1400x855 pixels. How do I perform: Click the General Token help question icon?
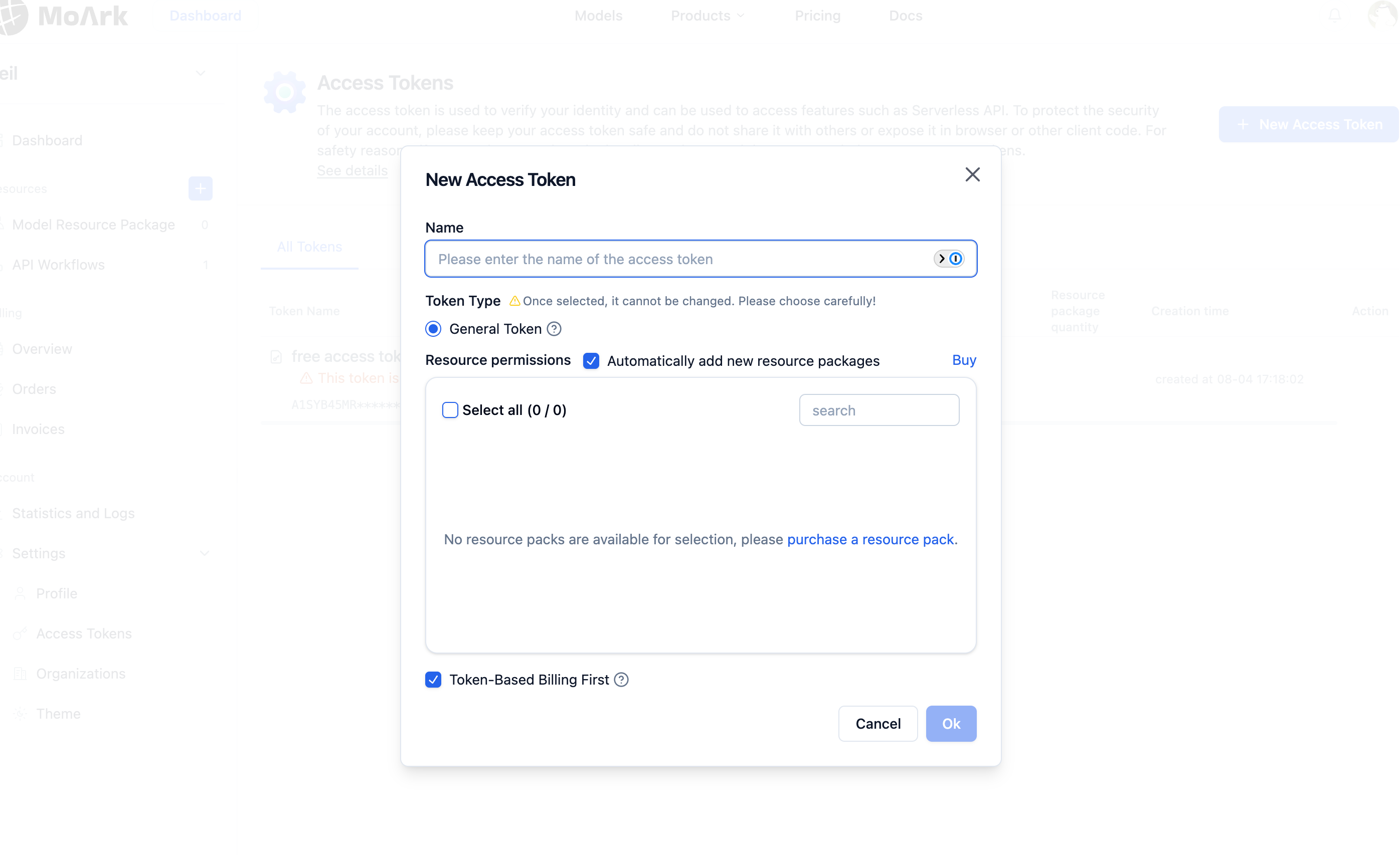554,329
